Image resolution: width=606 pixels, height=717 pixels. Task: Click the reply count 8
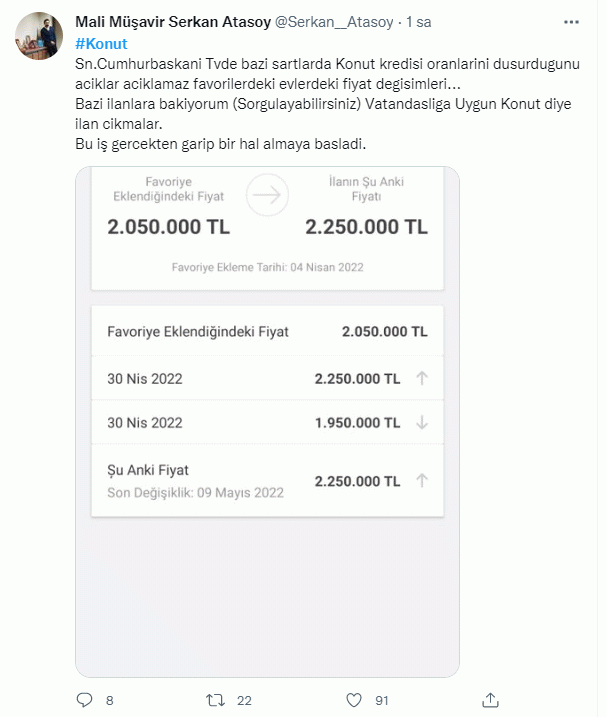[109, 700]
